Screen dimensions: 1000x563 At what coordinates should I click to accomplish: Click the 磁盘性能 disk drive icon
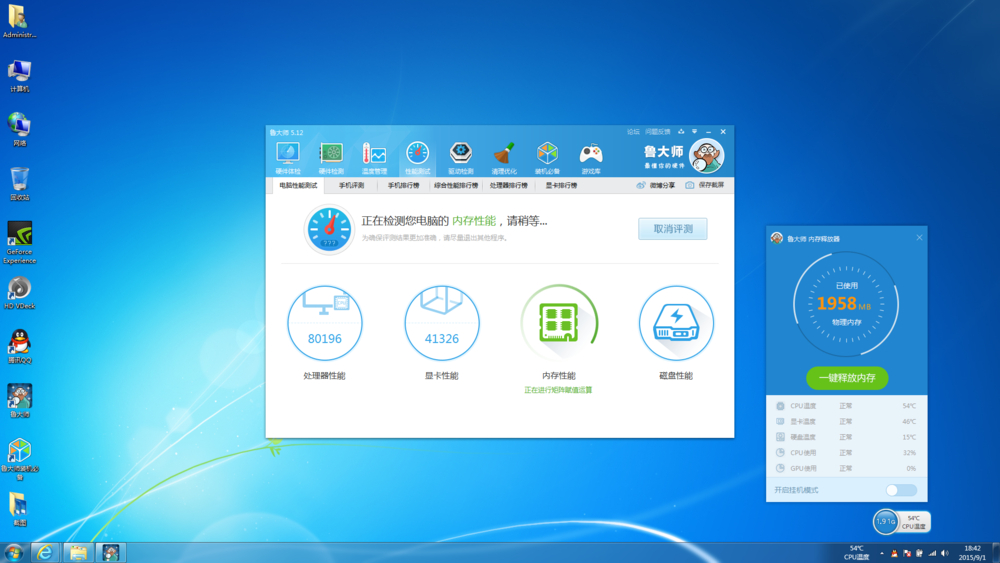(x=676, y=323)
